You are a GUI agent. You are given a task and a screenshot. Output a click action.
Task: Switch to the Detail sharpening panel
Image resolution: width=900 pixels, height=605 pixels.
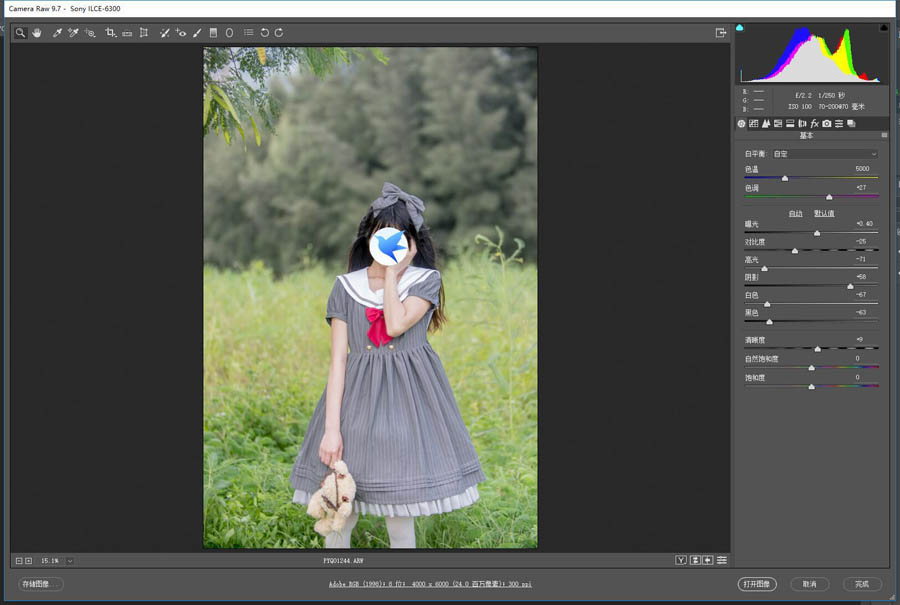click(766, 123)
